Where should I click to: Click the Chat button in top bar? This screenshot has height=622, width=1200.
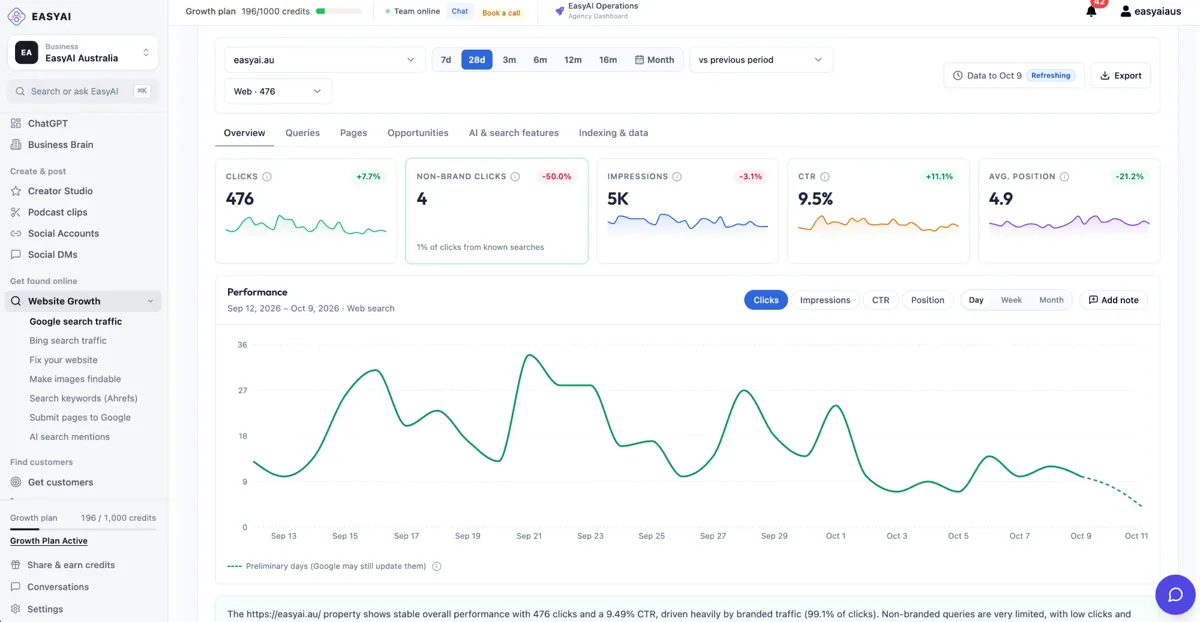[460, 12]
